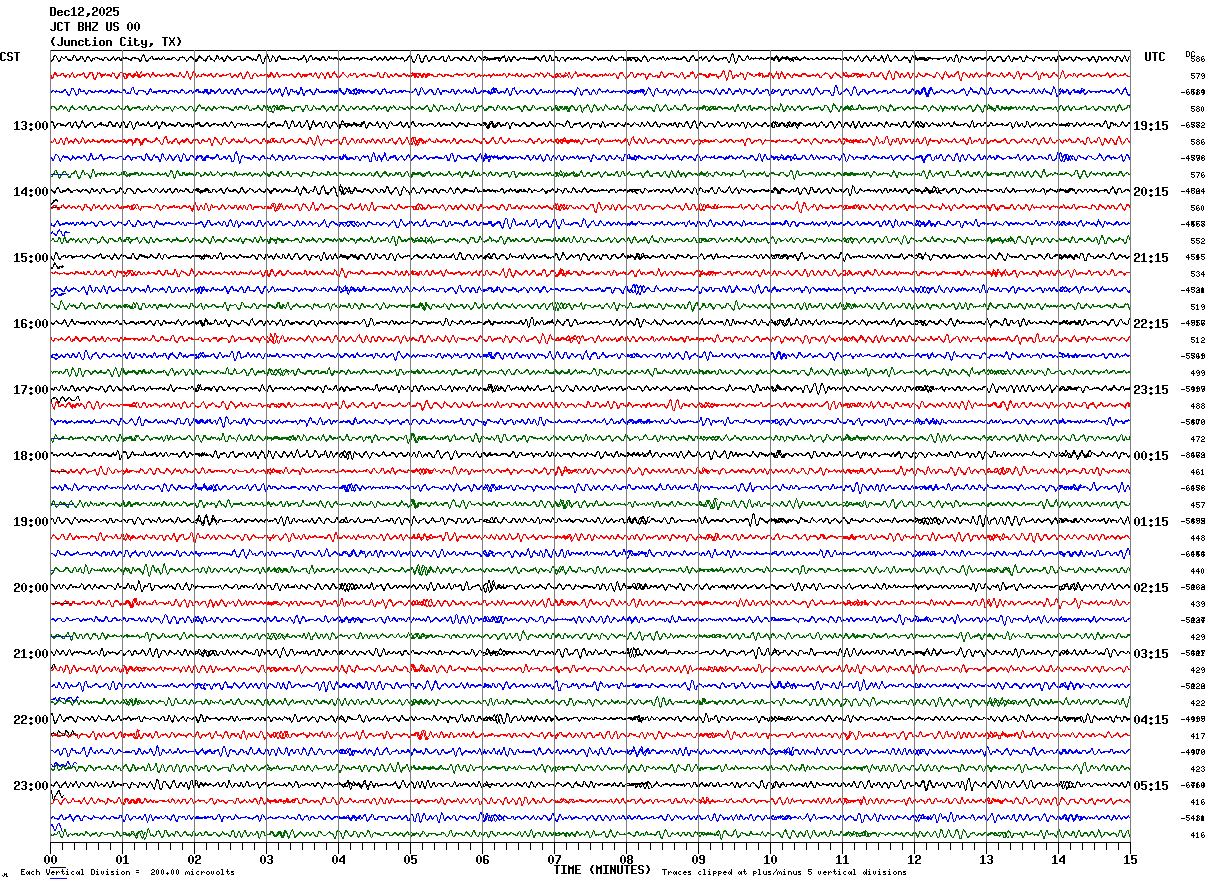Select the 23:00 CST time label
The width and height of the screenshot is (1210, 886).
[30, 786]
